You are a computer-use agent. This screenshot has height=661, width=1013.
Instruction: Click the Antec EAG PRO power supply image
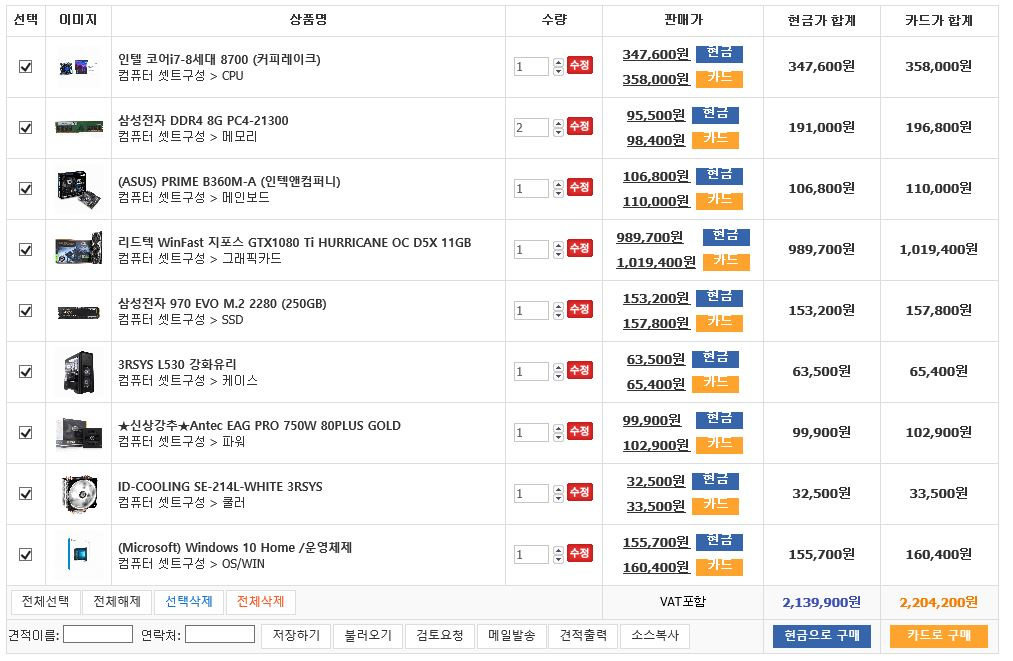click(x=77, y=432)
